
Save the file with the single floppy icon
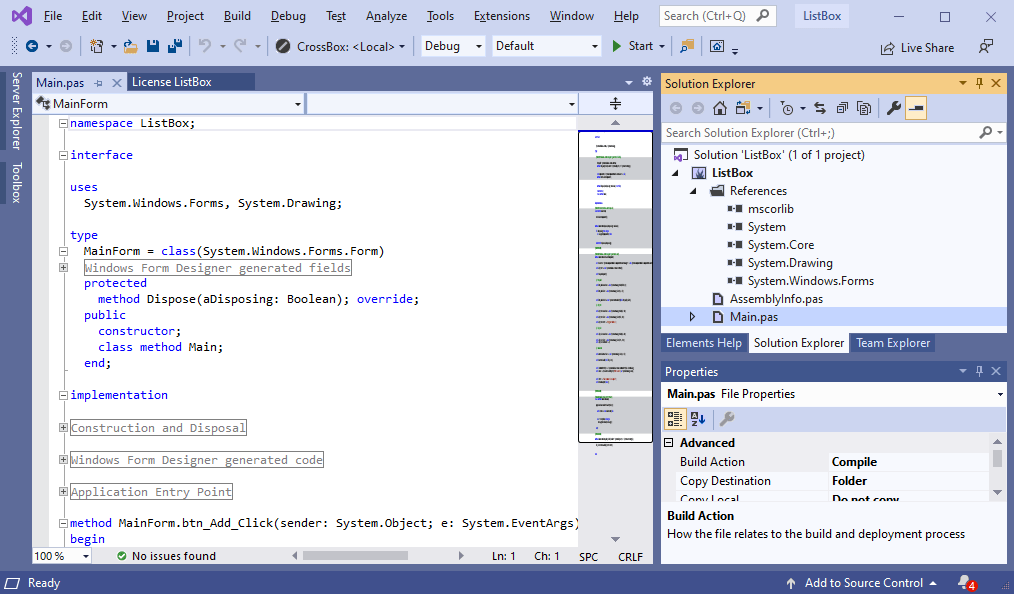click(153, 46)
